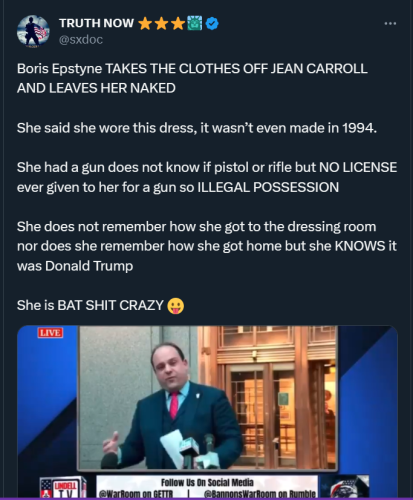This screenshot has height=500, width=413.
Task: Click the third gold star beside name
Action: 178,24
